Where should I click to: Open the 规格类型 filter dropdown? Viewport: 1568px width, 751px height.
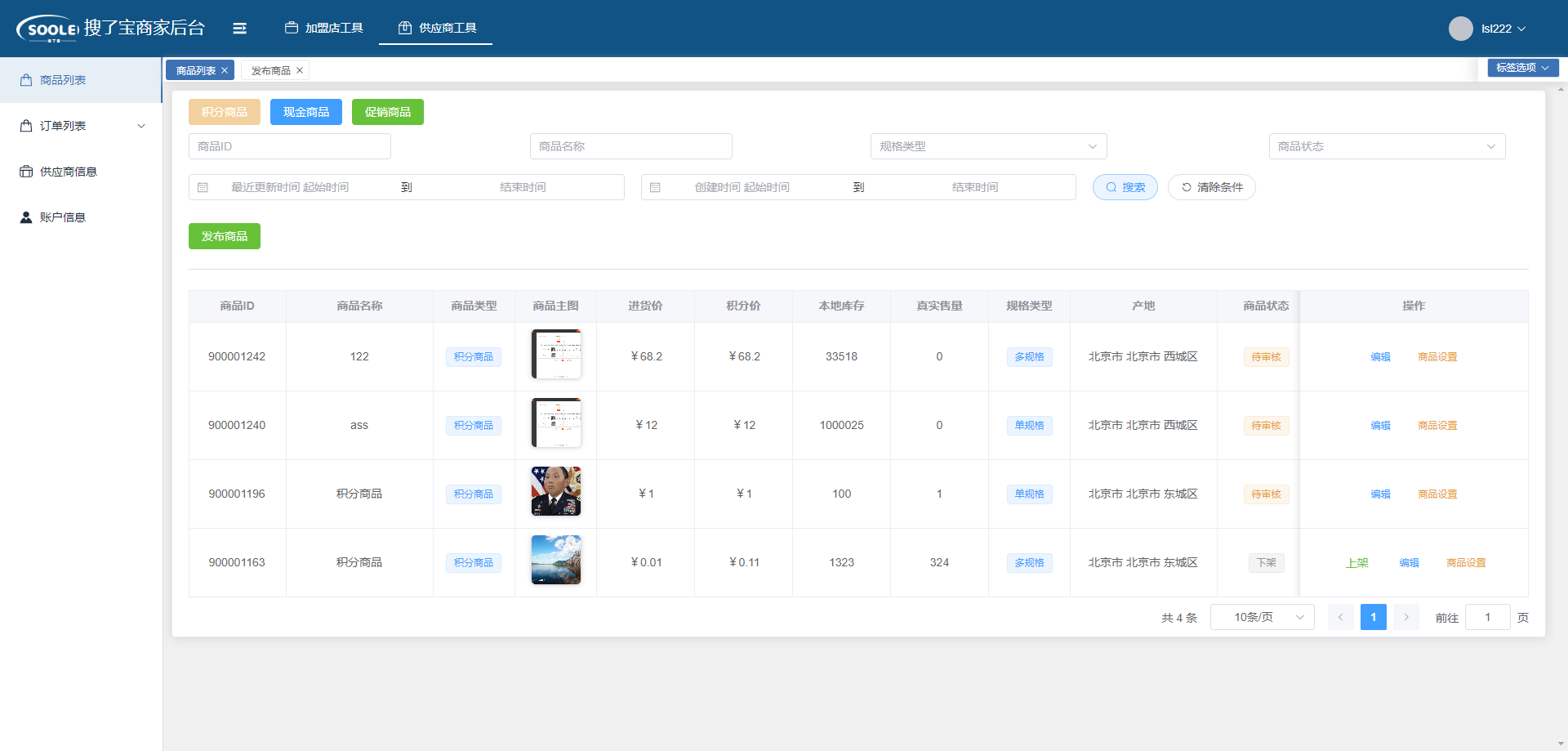pos(988,146)
